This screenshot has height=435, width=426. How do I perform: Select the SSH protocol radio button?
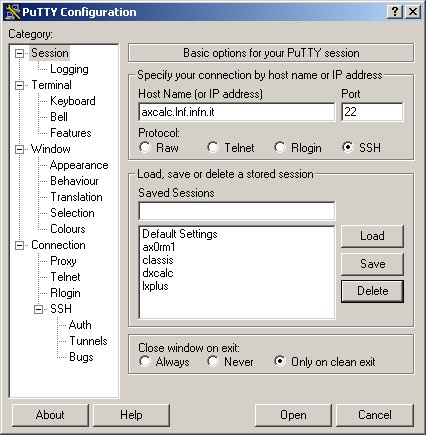(x=348, y=147)
